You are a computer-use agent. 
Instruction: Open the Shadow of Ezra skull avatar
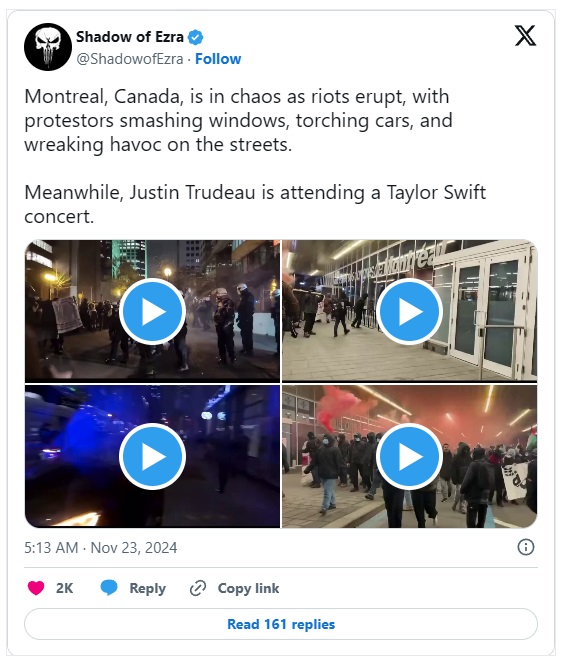[48, 47]
